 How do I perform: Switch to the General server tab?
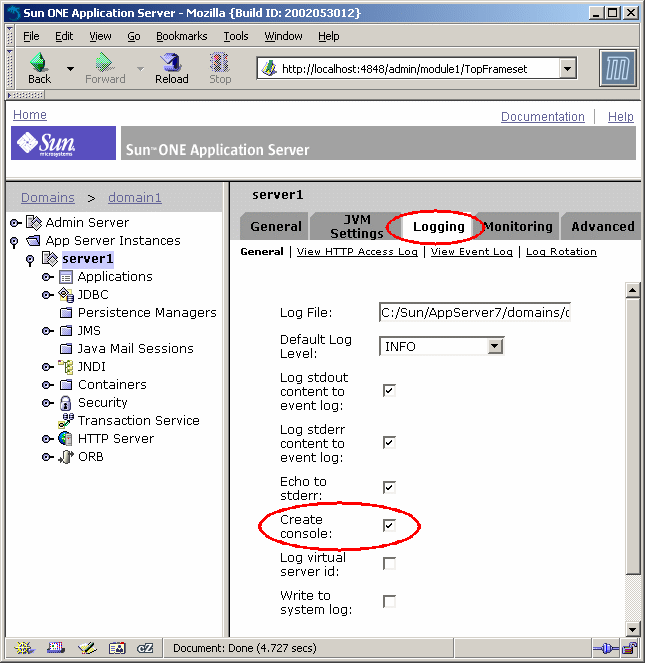pos(275,227)
